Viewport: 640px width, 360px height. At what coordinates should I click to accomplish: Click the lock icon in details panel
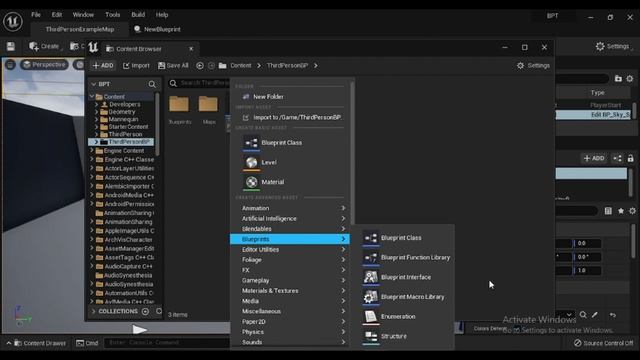pos(631,158)
